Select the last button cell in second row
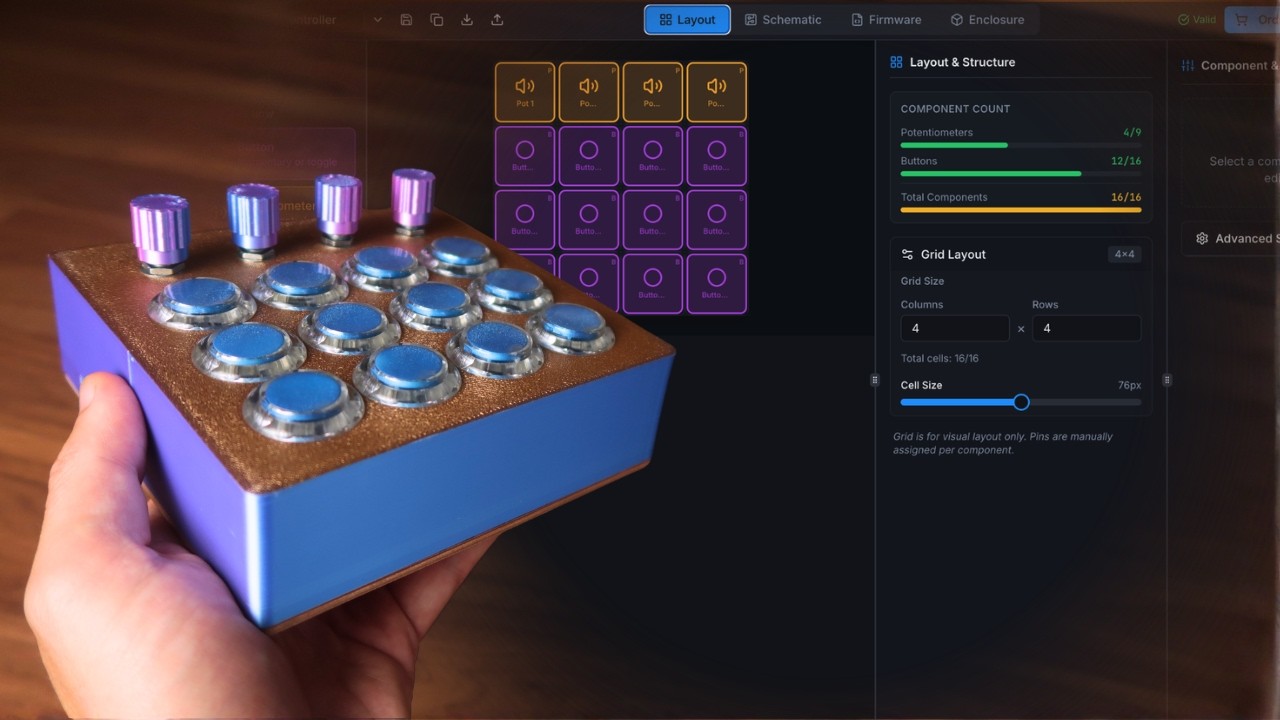This screenshot has width=1280, height=720. 717,156
